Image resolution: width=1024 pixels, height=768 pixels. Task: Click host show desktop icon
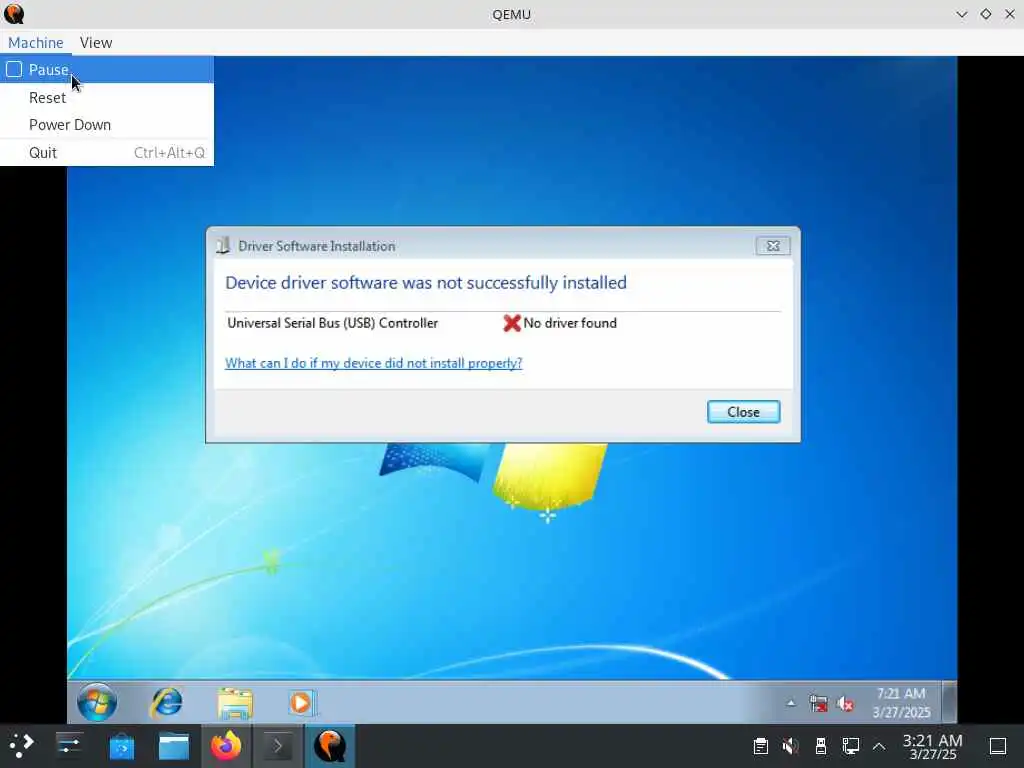(x=998, y=746)
